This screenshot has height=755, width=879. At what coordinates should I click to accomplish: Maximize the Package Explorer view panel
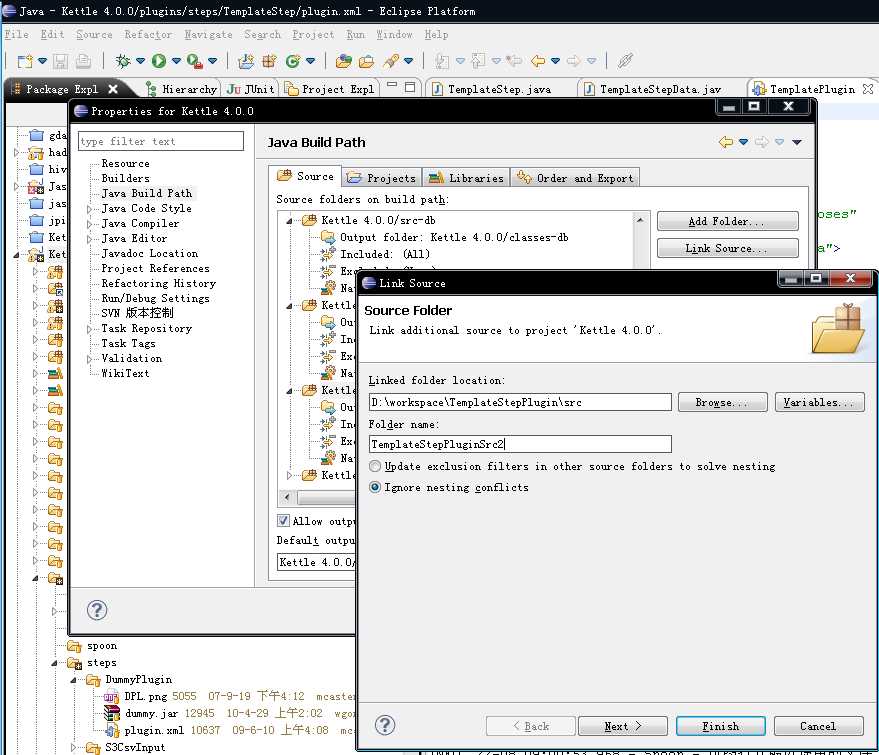(x=410, y=87)
